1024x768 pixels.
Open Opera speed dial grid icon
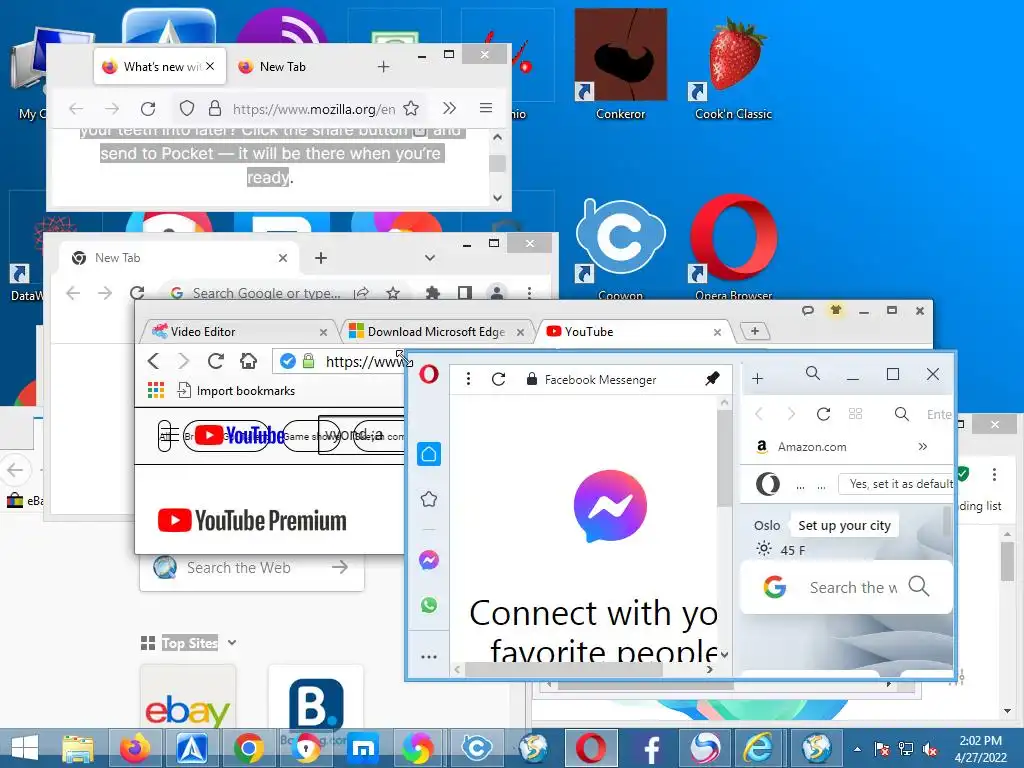856,414
